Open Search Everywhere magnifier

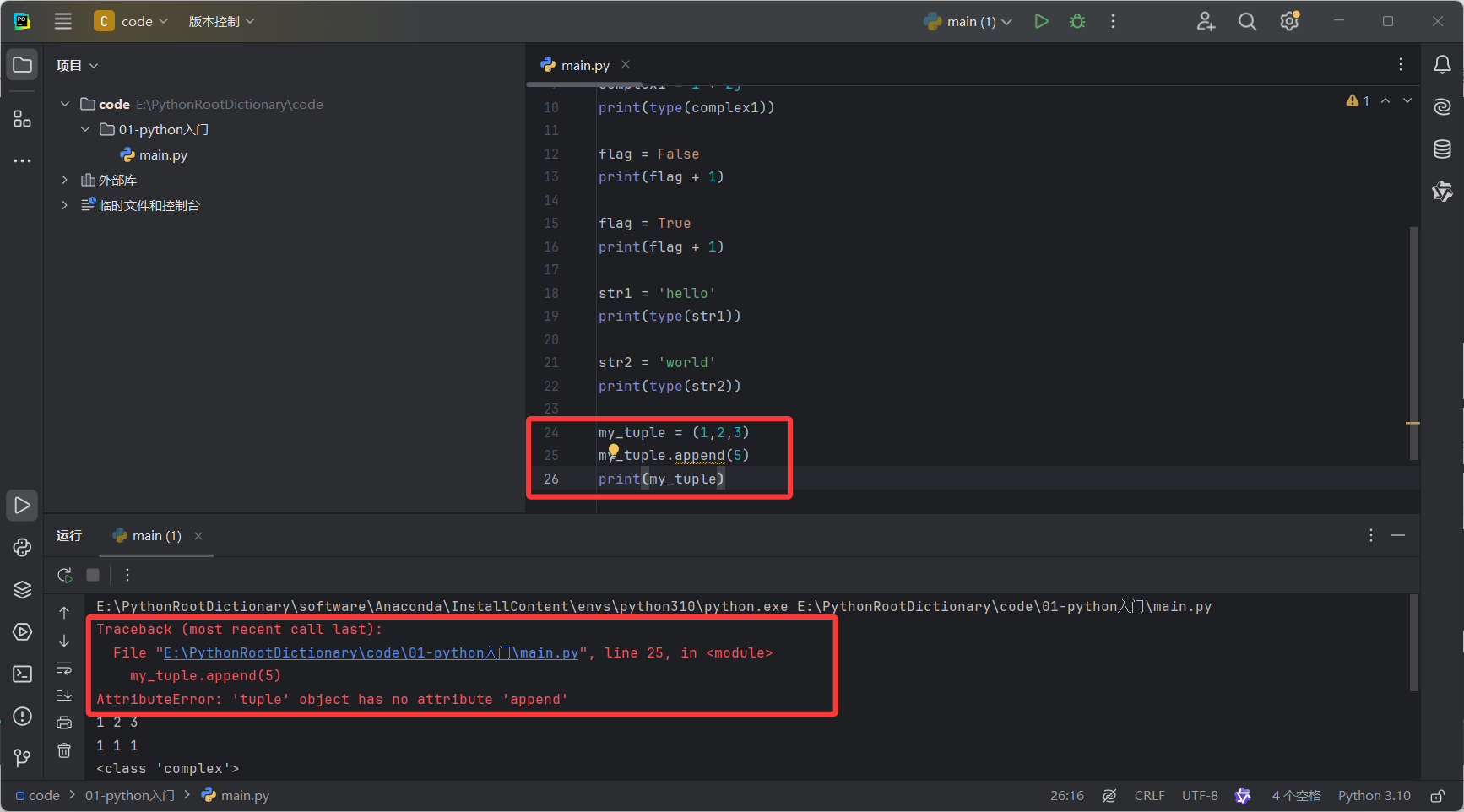click(x=1247, y=21)
